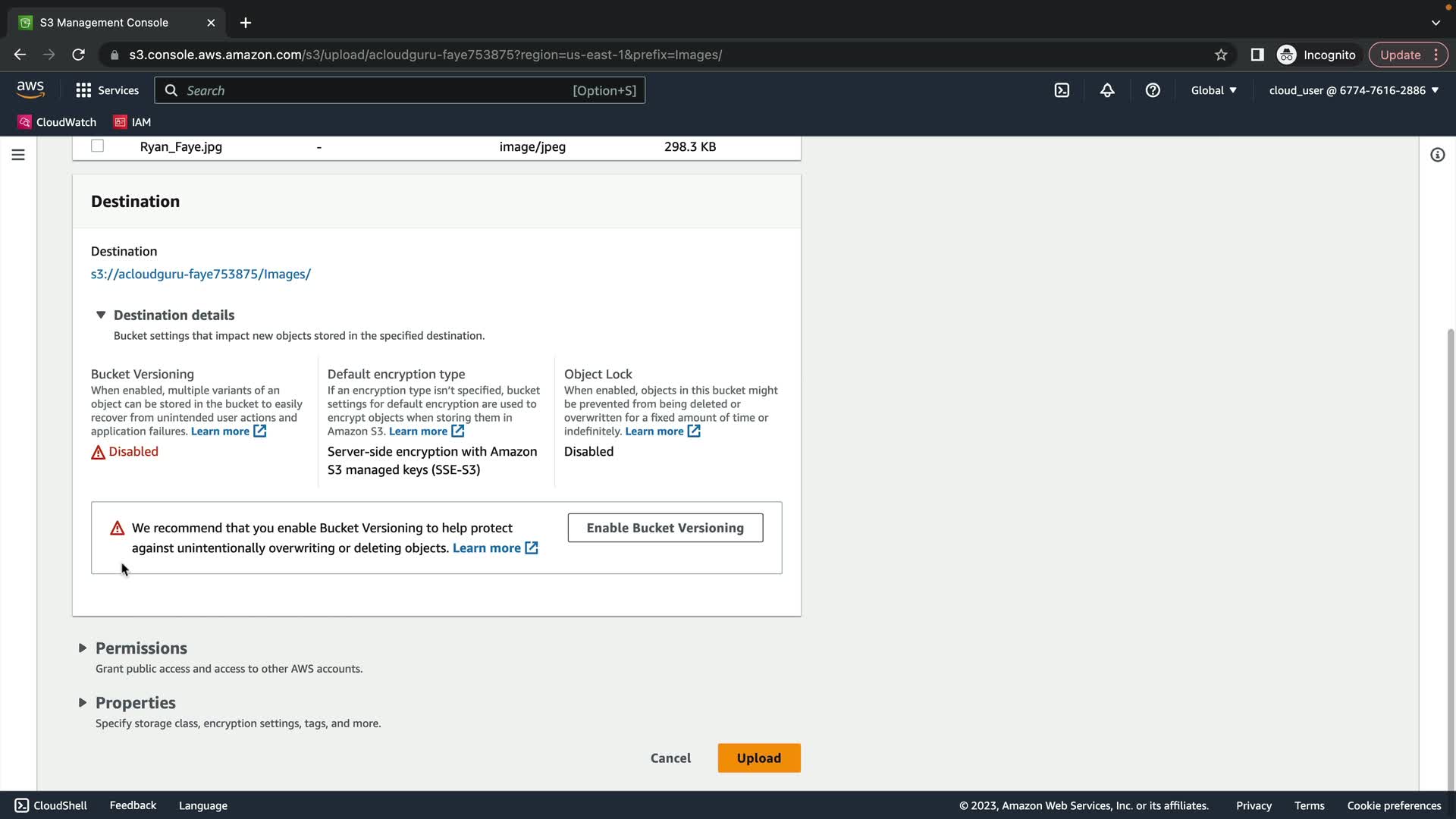Viewport: 1456px width, 819px height.
Task: Click the AWS Search input field
Action: pos(379,90)
